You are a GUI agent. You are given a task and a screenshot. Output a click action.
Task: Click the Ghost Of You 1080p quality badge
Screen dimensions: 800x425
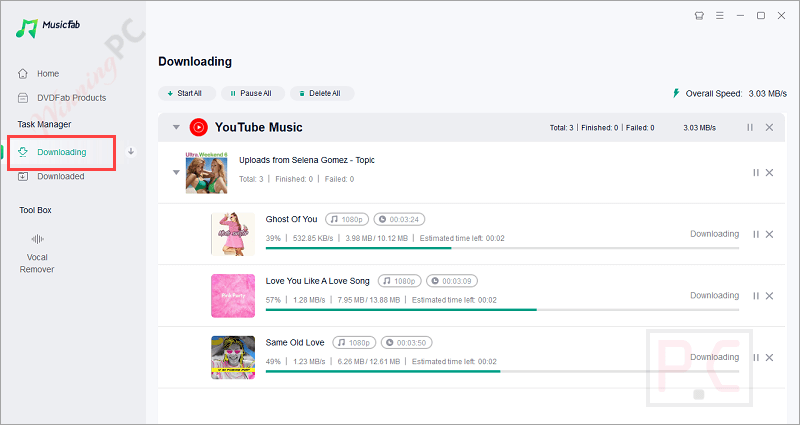click(347, 219)
